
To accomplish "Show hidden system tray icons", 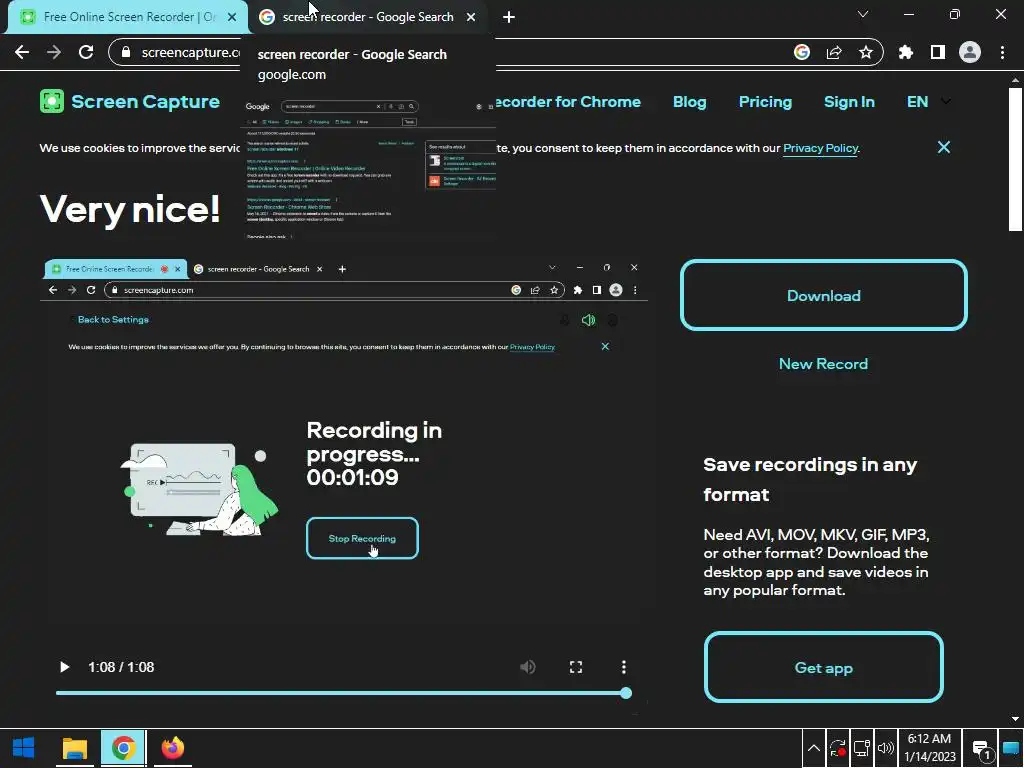I will point(813,748).
